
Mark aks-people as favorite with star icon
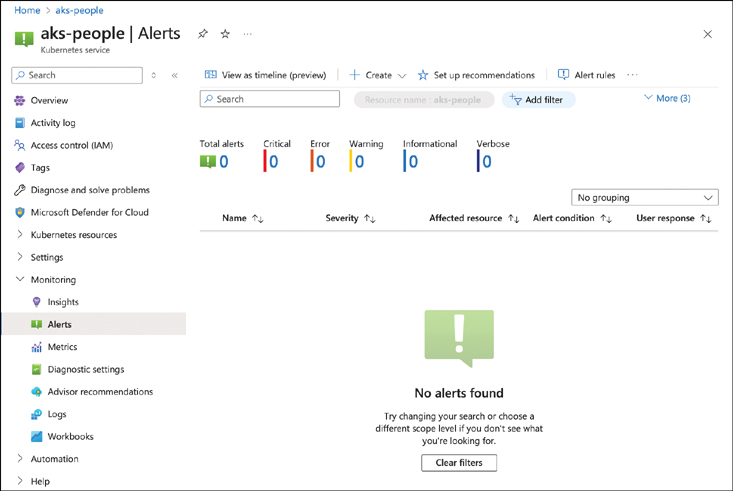[x=225, y=34]
